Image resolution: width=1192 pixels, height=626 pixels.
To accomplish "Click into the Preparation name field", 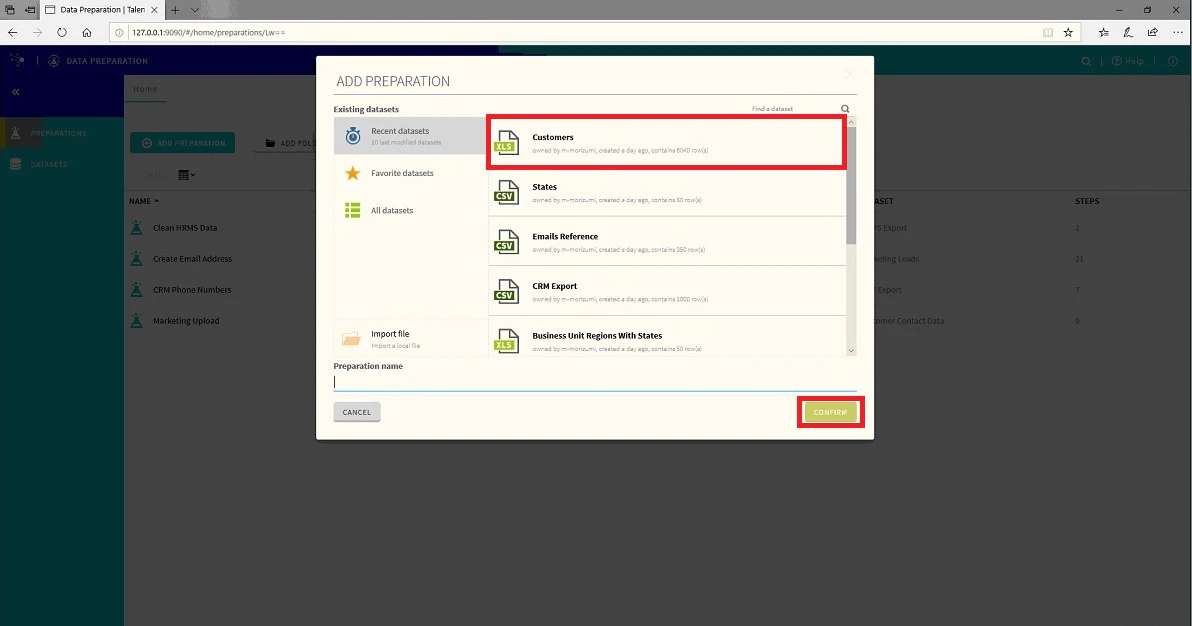I will pos(594,382).
